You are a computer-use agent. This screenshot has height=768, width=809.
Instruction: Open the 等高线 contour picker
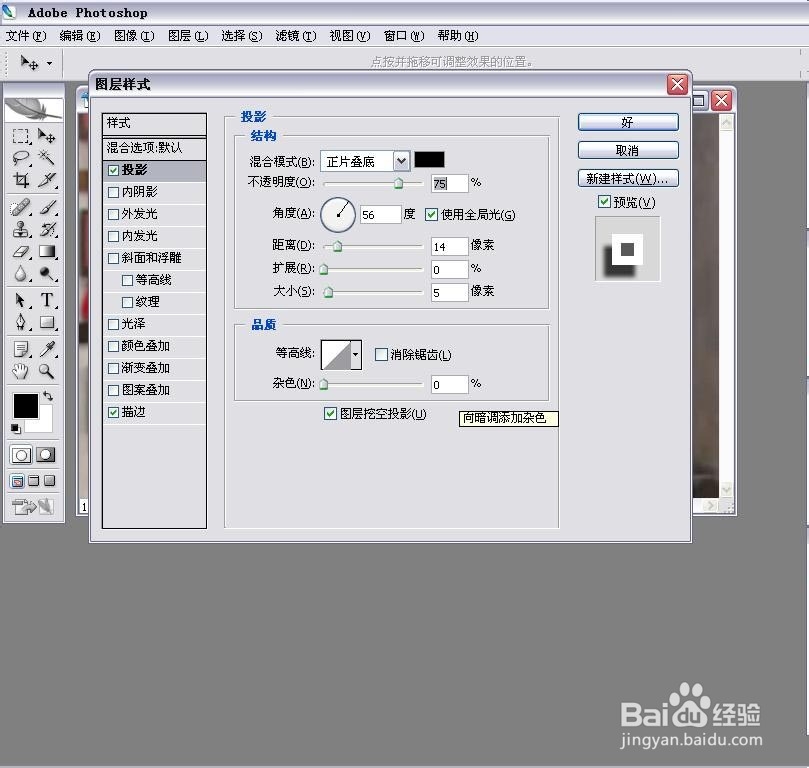coord(353,355)
